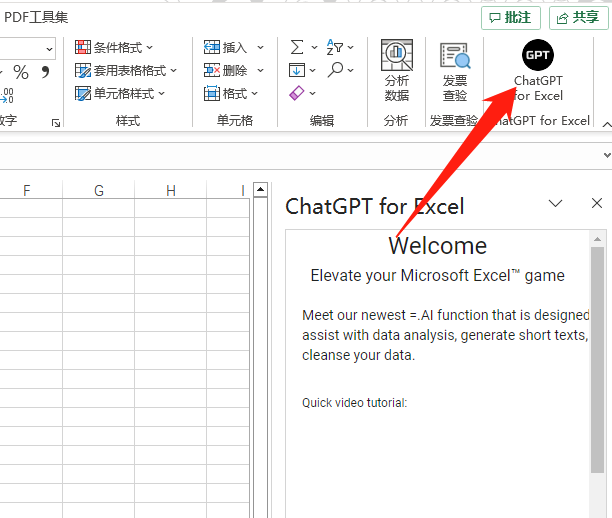Select column F header

27,190
